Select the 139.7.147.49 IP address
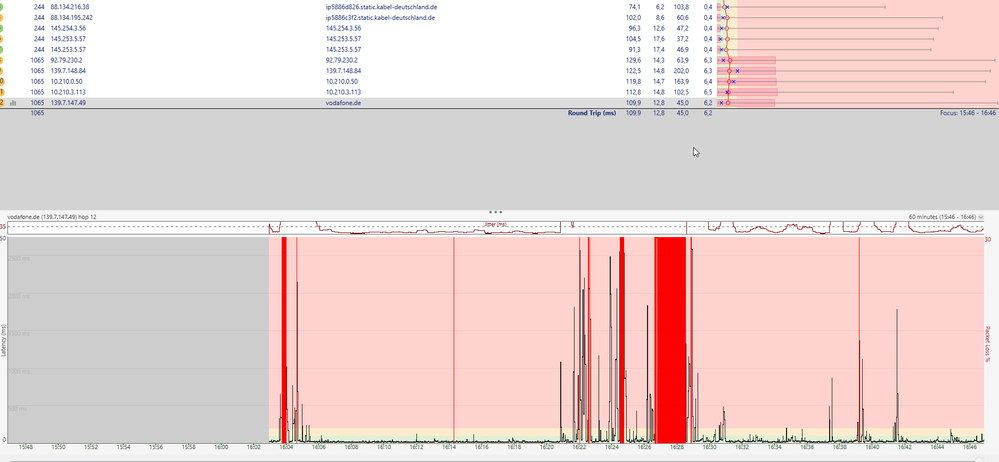Image resolution: width=999 pixels, height=462 pixels. click(68, 103)
